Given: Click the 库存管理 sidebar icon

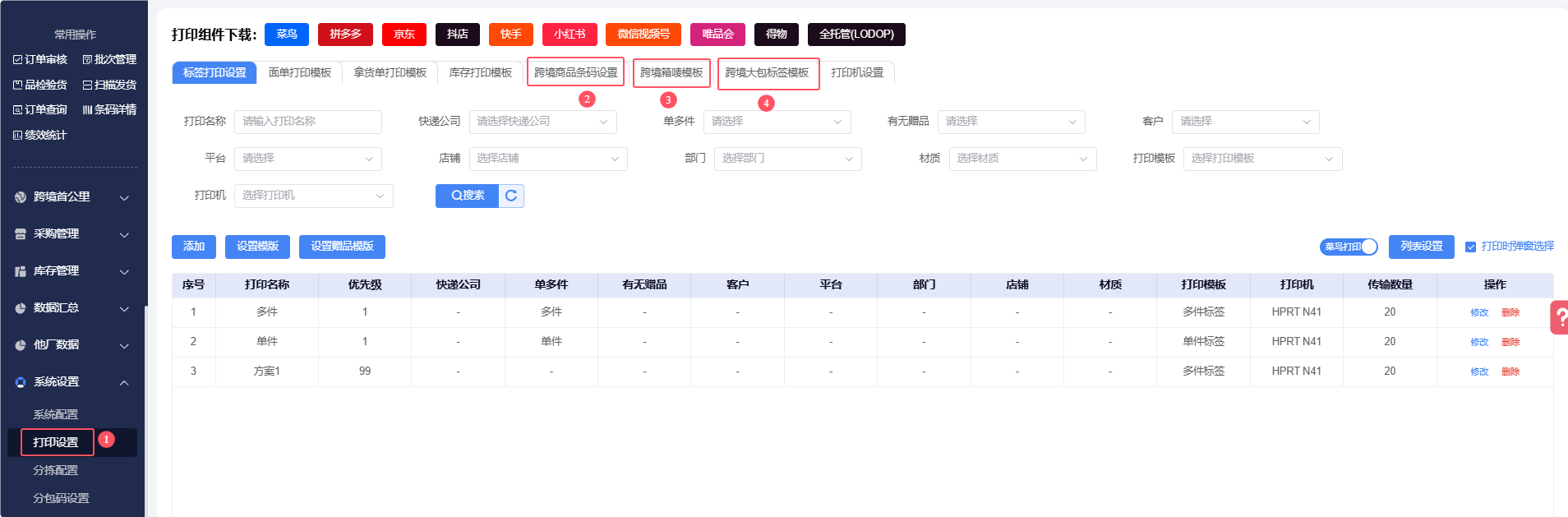Looking at the screenshot, I should pyautogui.click(x=21, y=271).
